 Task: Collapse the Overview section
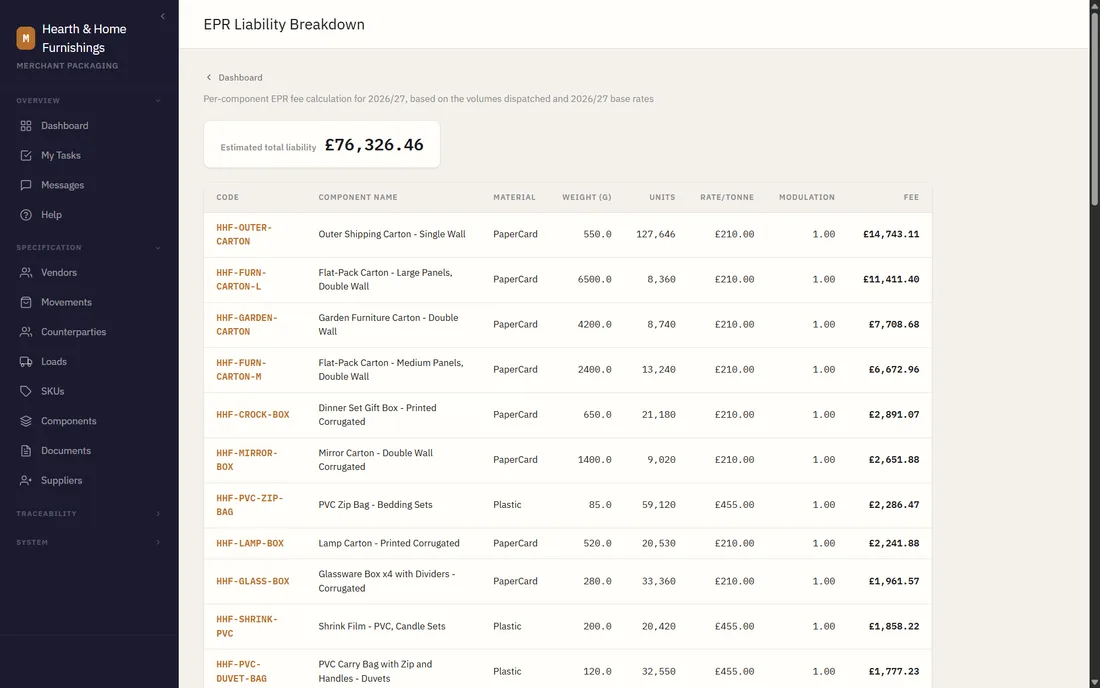(x=158, y=101)
